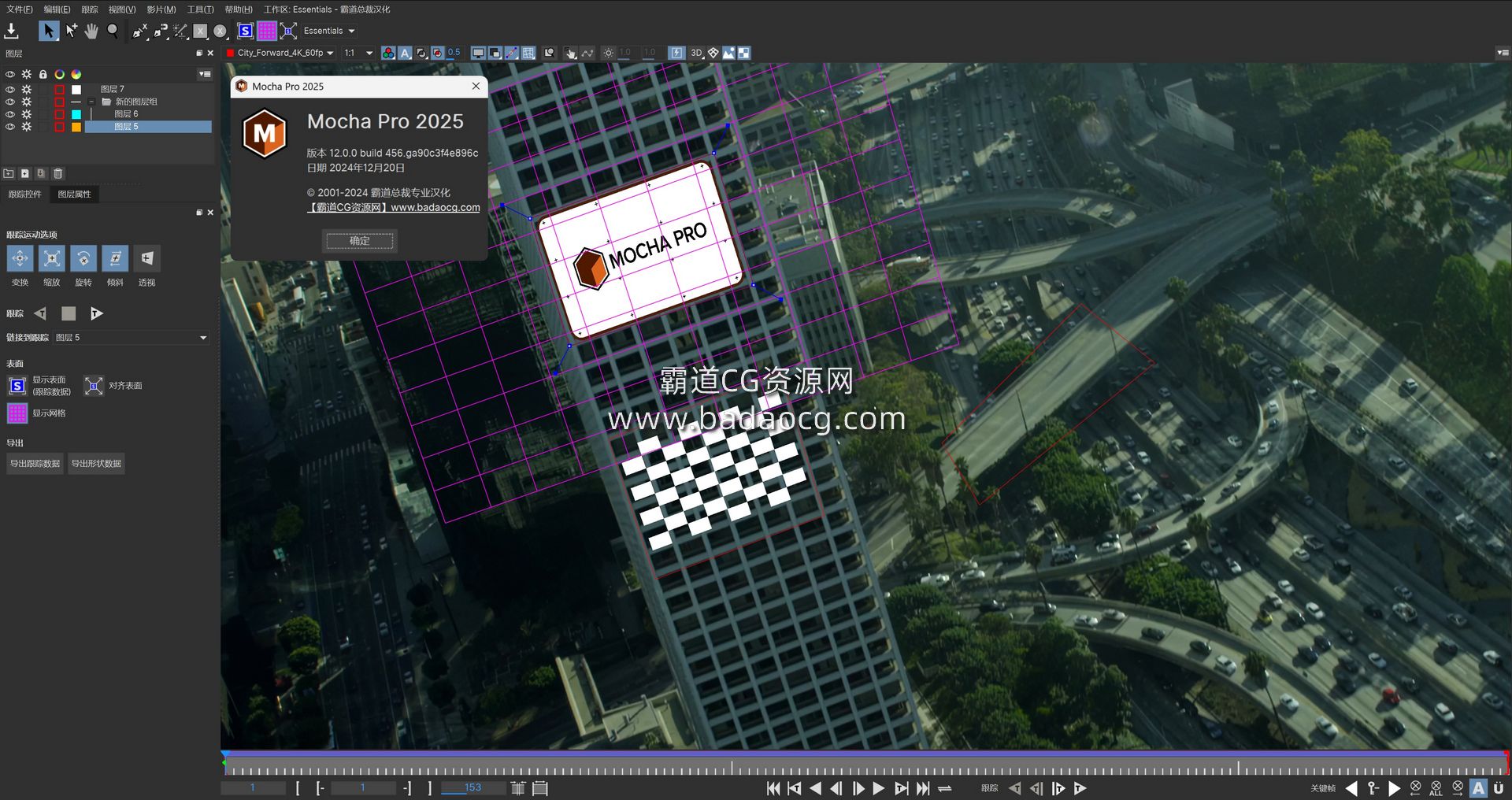1512x800 pixels.
Task: Click the save project download icon
Action: (x=11, y=31)
